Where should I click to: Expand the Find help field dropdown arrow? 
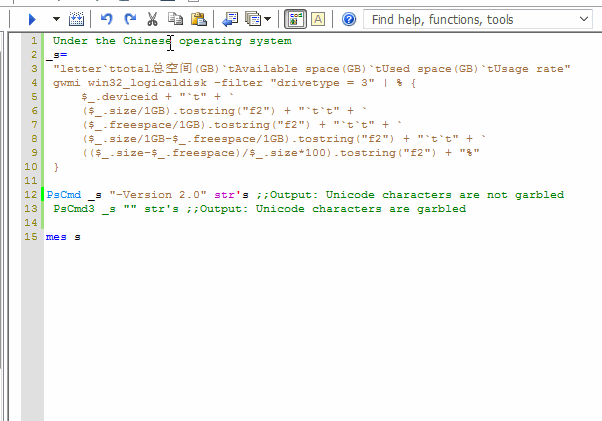coord(584,19)
